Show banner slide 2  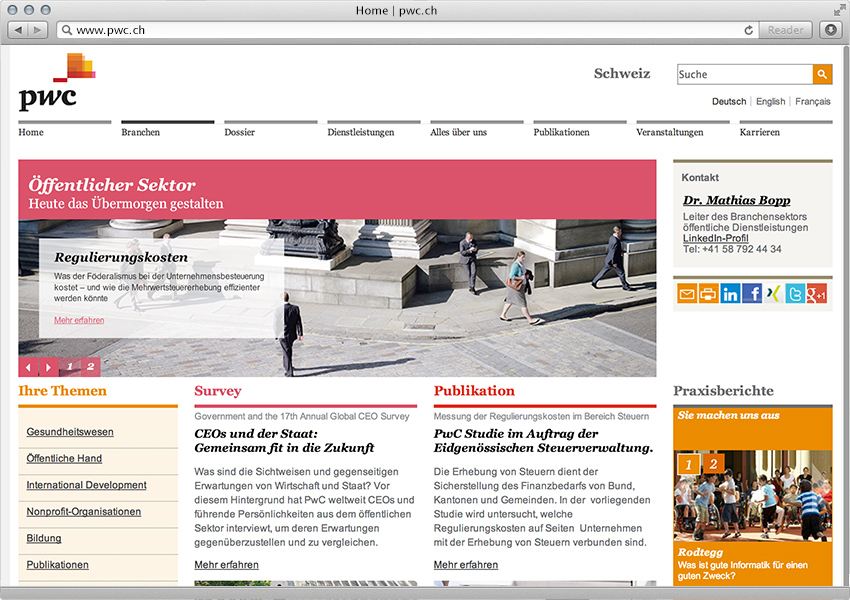[91, 367]
